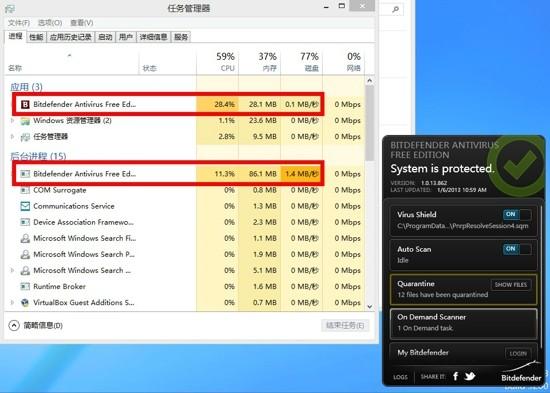
Task: Turn off the Virus Shield switch
Action: [517, 214]
